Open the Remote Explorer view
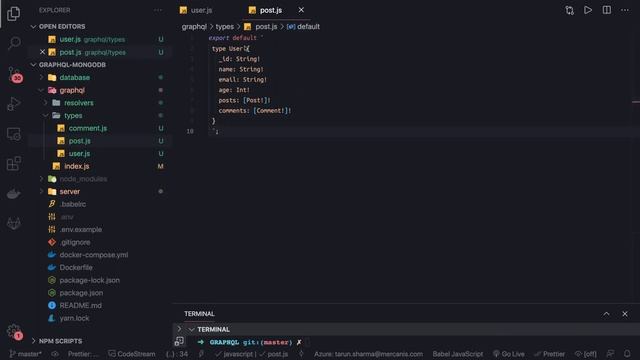 (14, 134)
